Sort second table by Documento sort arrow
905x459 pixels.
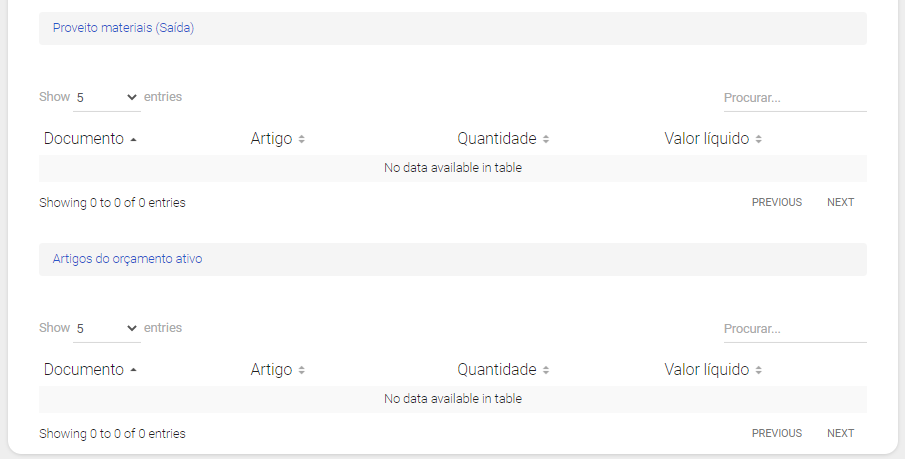pos(134,370)
